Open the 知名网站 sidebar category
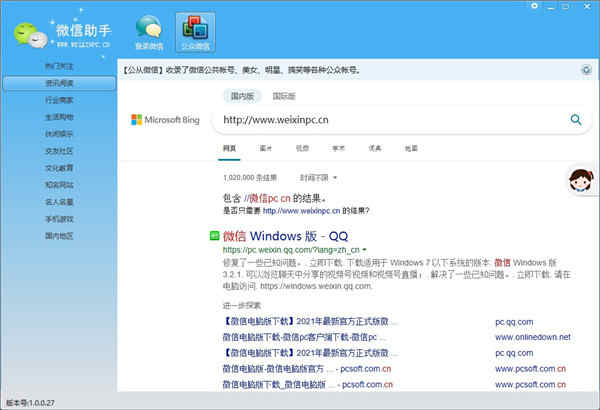The image size is (600, 410). [x=59, y=185]
